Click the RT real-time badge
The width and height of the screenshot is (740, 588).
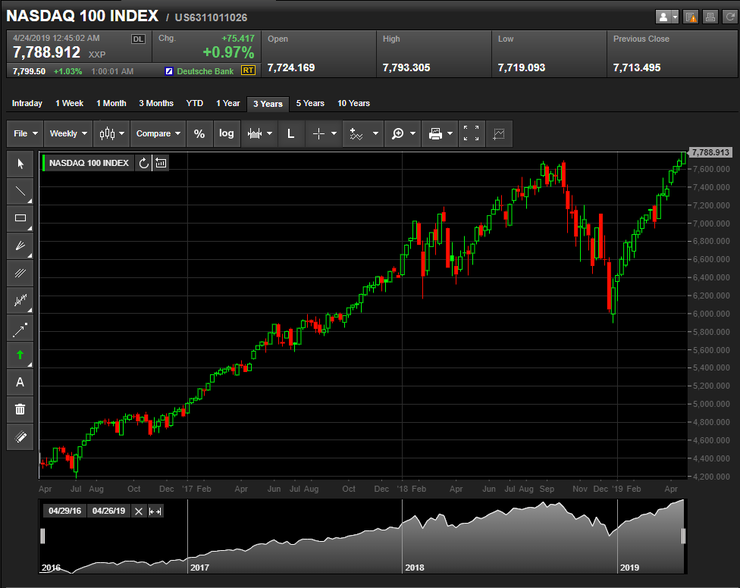[x=248, y=71]
